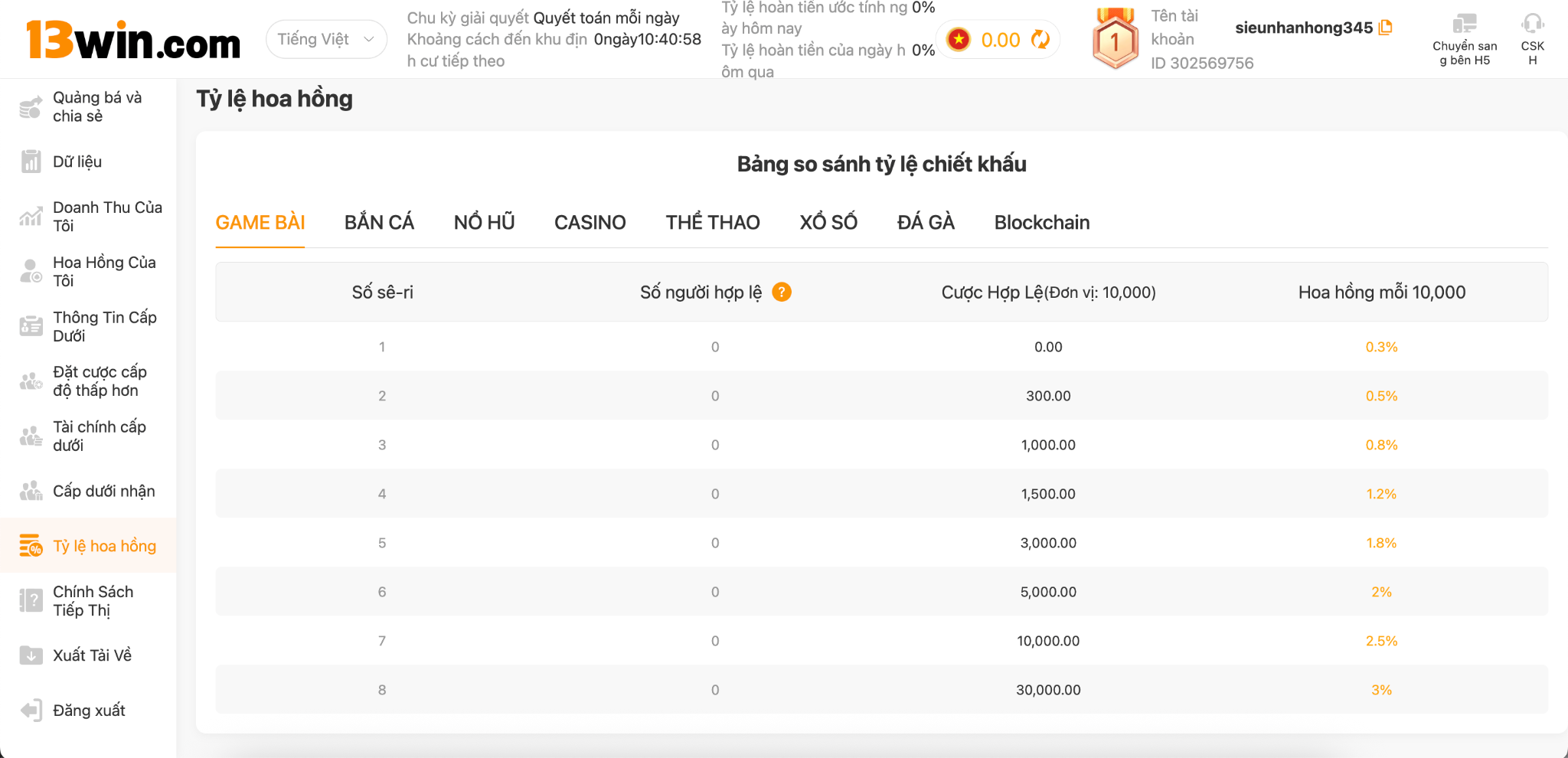
Task: Open Doanh Thu Của Tôi menu item
Action: tap(106, 217)
